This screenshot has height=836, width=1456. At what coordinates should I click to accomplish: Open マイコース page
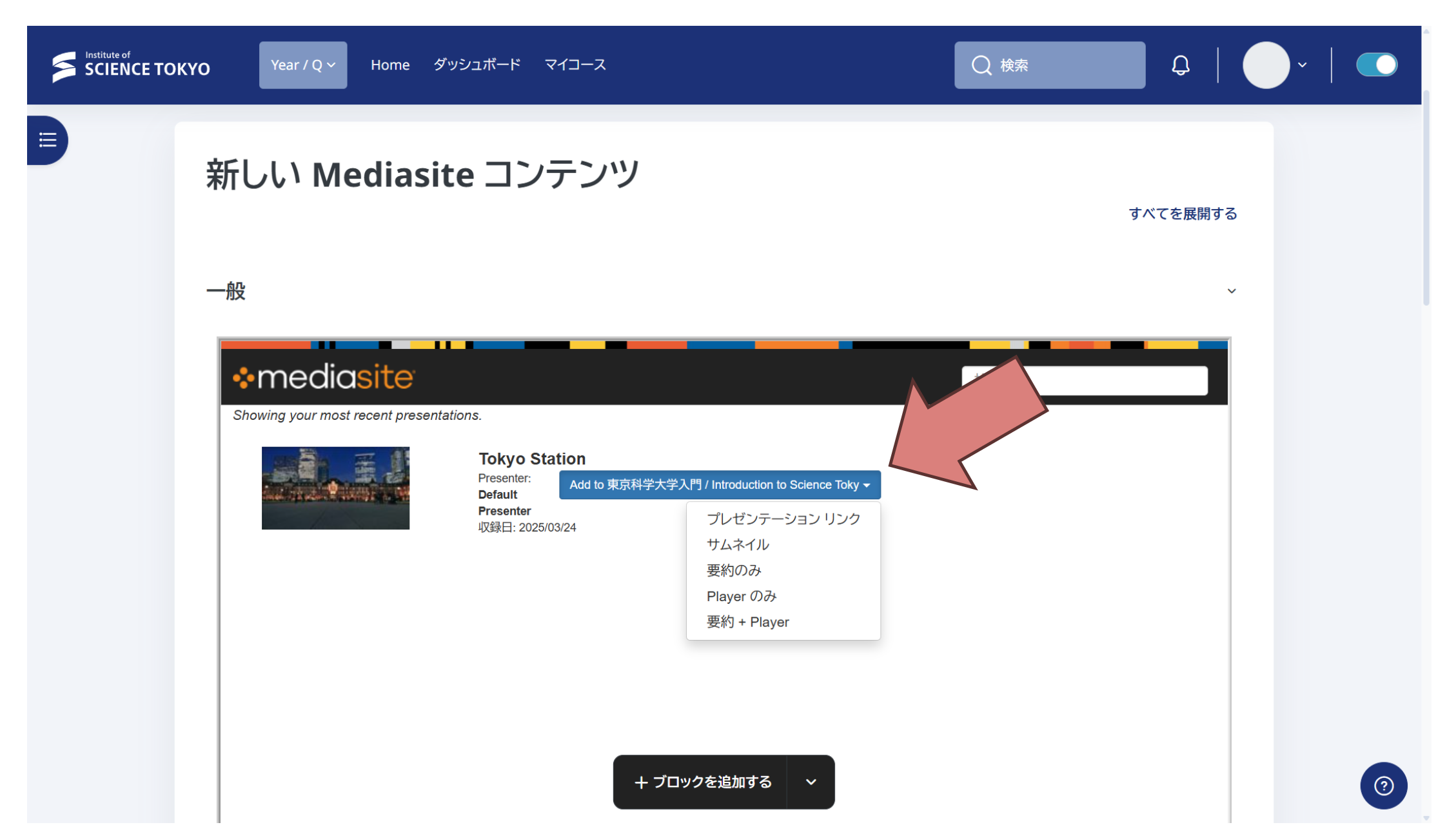pyautogui.click(x=575, y=65)
